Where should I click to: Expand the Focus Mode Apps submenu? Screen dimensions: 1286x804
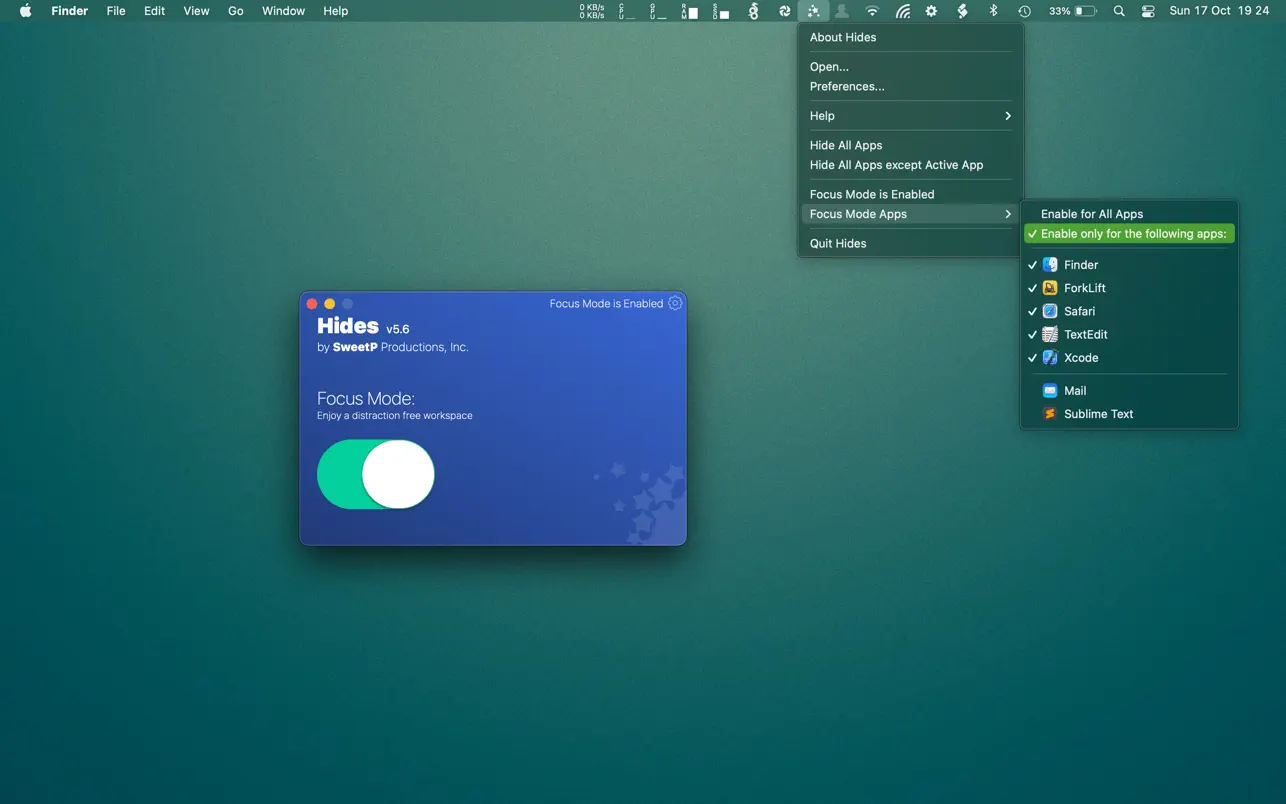click(909, 214)
